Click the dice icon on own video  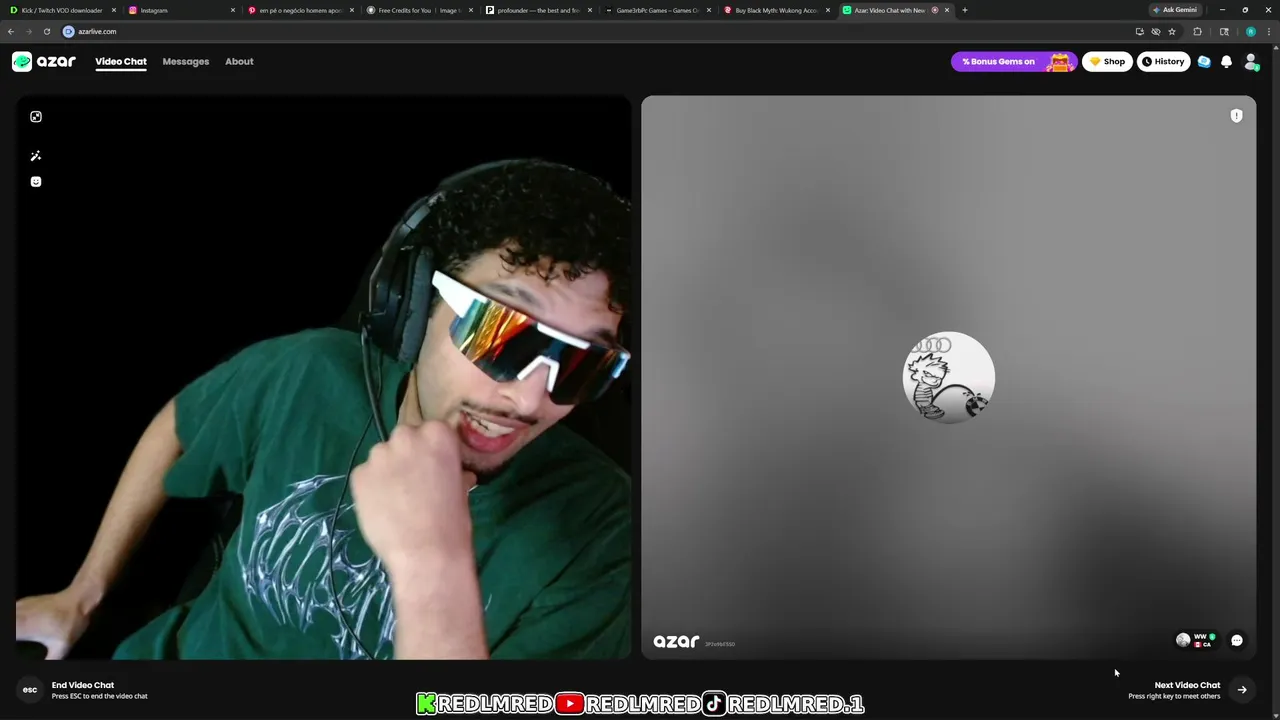point(36,117)
